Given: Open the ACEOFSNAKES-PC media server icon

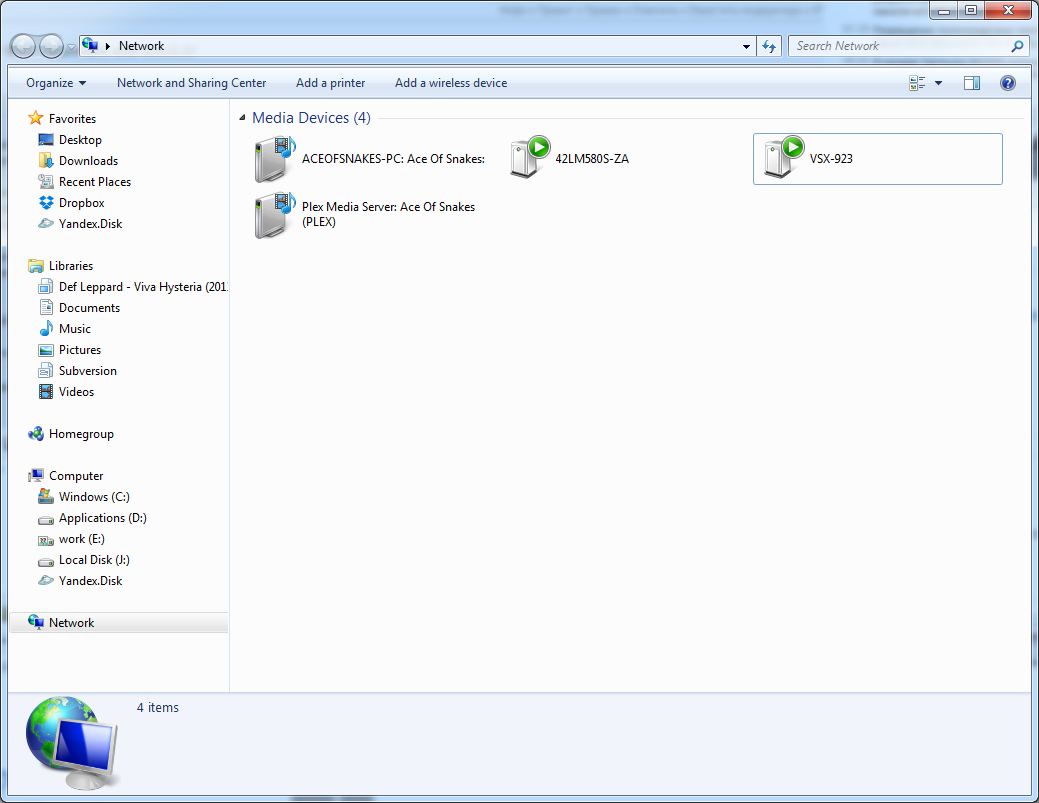Looking at the screenshot, I should point(274,159).
